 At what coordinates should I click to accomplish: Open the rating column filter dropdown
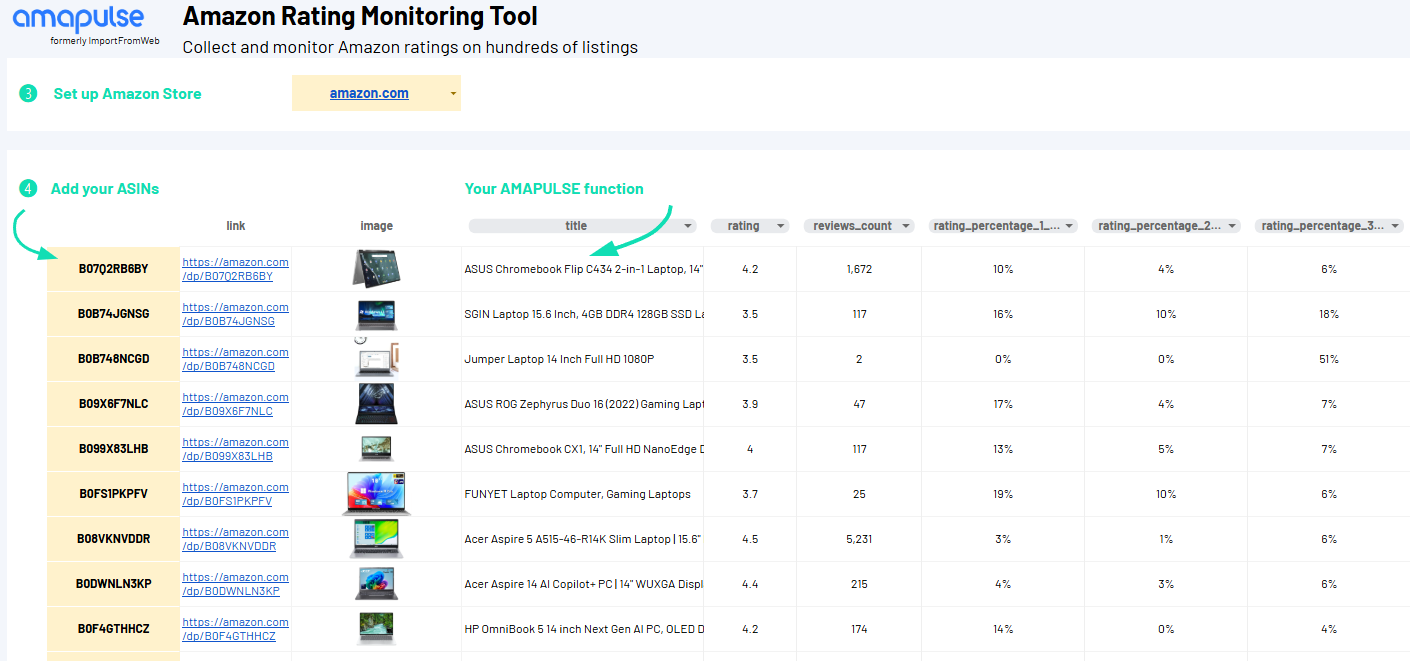pos(780,226)
